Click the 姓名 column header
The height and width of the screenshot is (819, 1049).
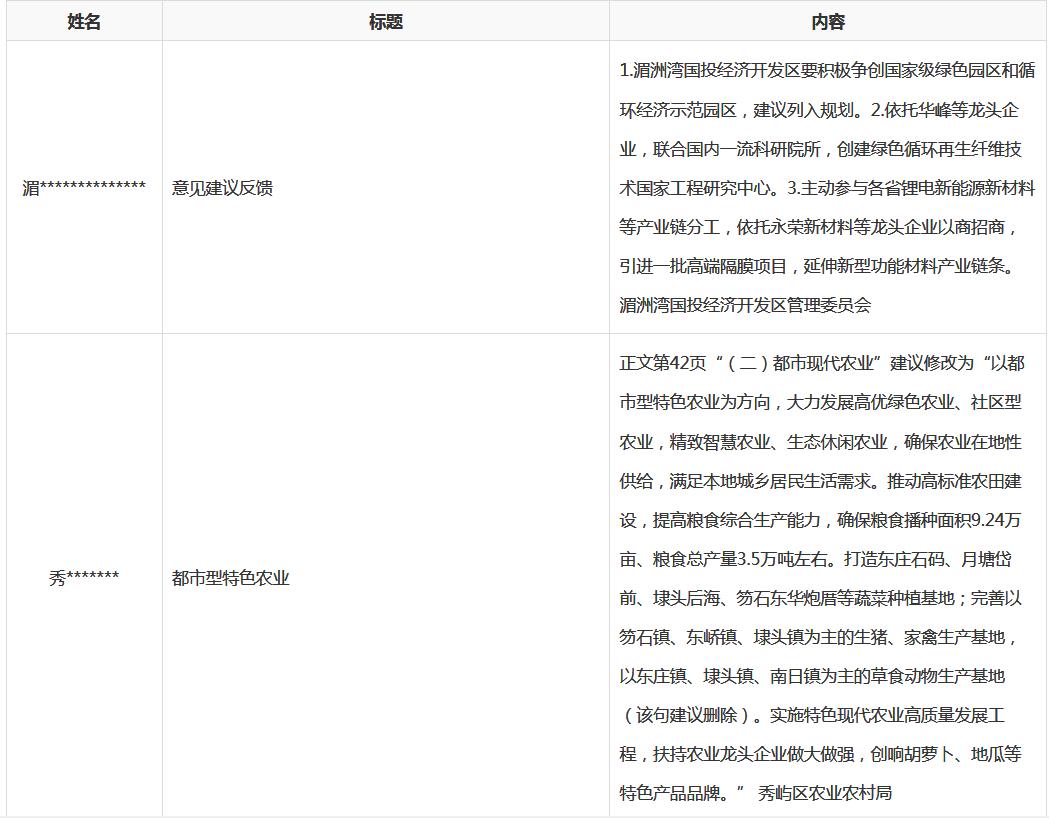pos(84,22)
